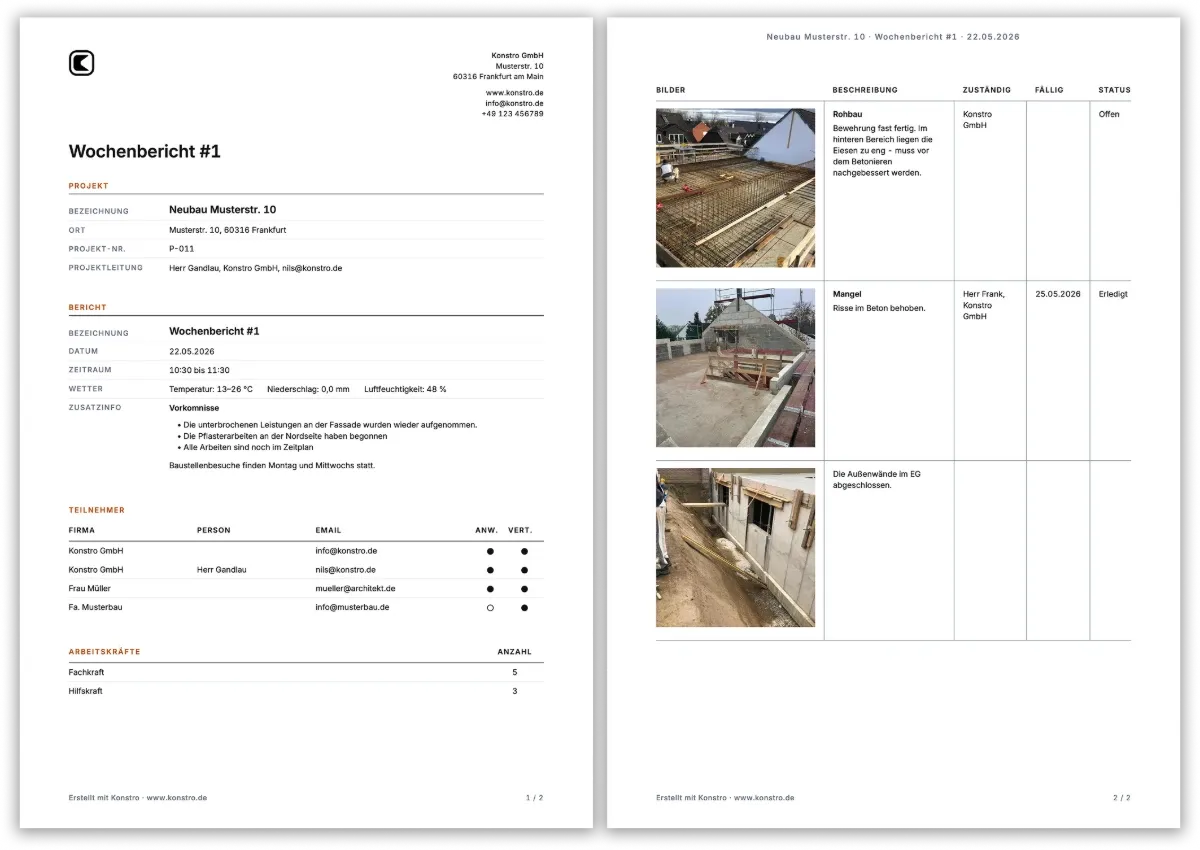This screenshot has height=850, width=1200.
Task: Click the Konstro logo icon
Action: click(x=81, y=63)
